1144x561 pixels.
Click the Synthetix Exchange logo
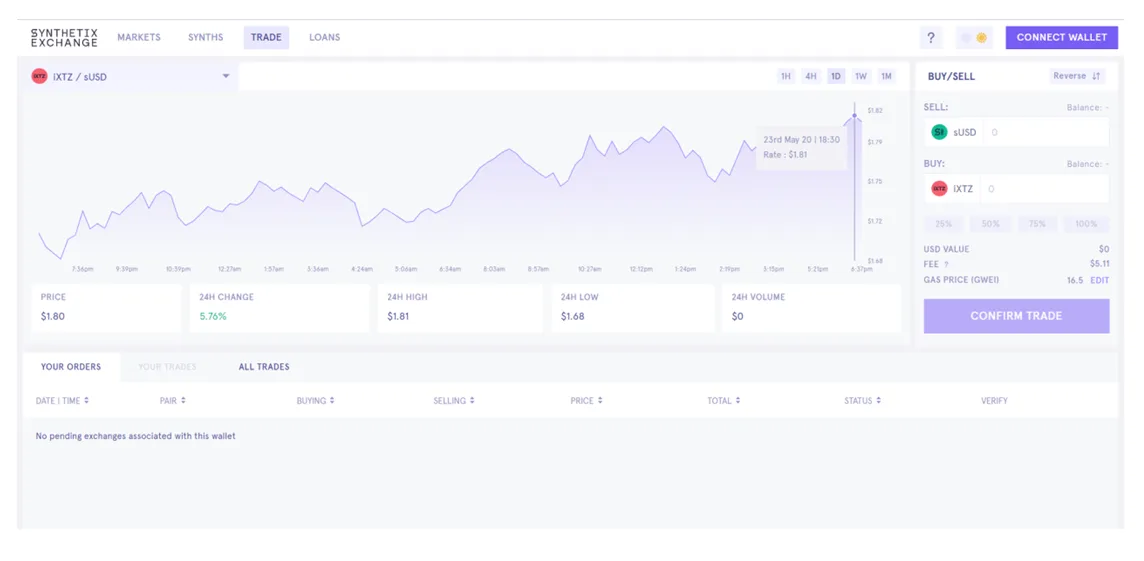[64, 38]
